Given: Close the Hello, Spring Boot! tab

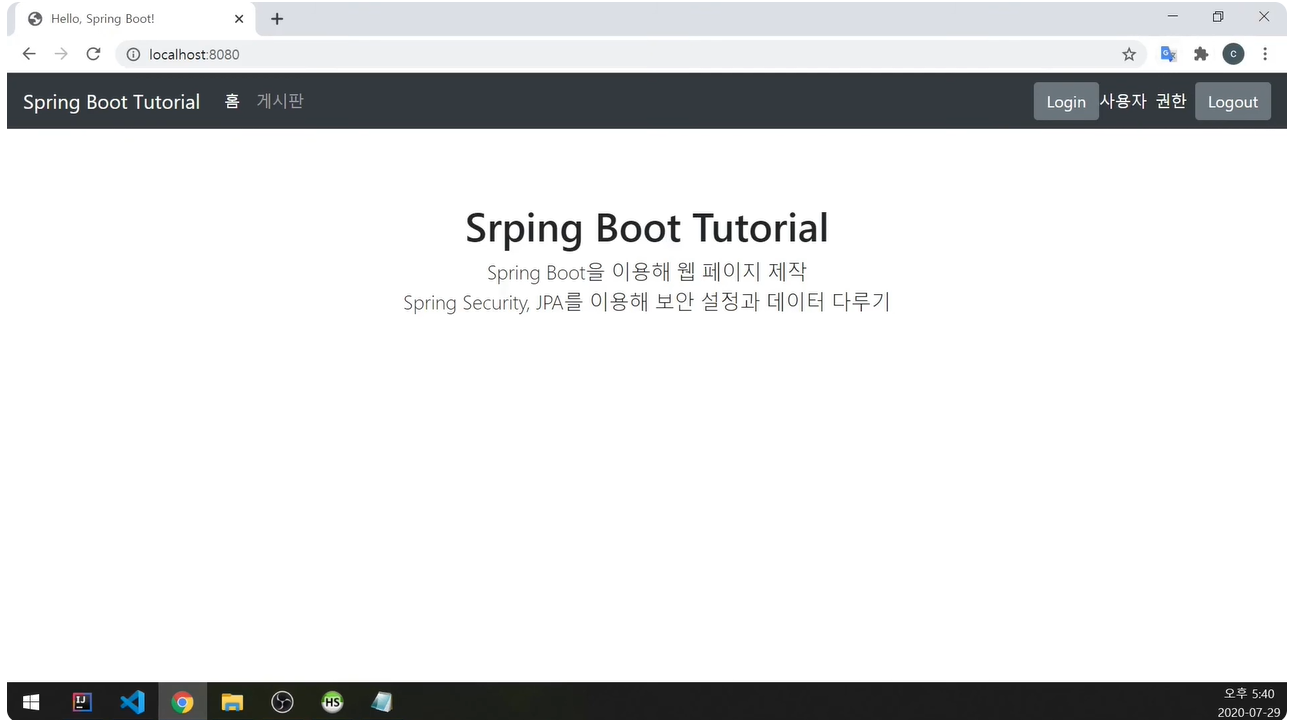Looking at the screenshot, I should 239,19.
